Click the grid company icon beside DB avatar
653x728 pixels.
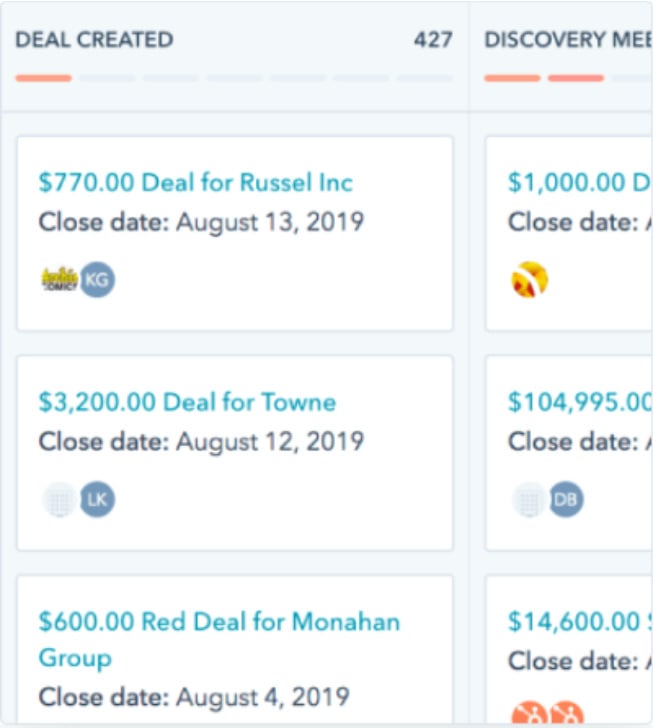(x=528, y=499)
